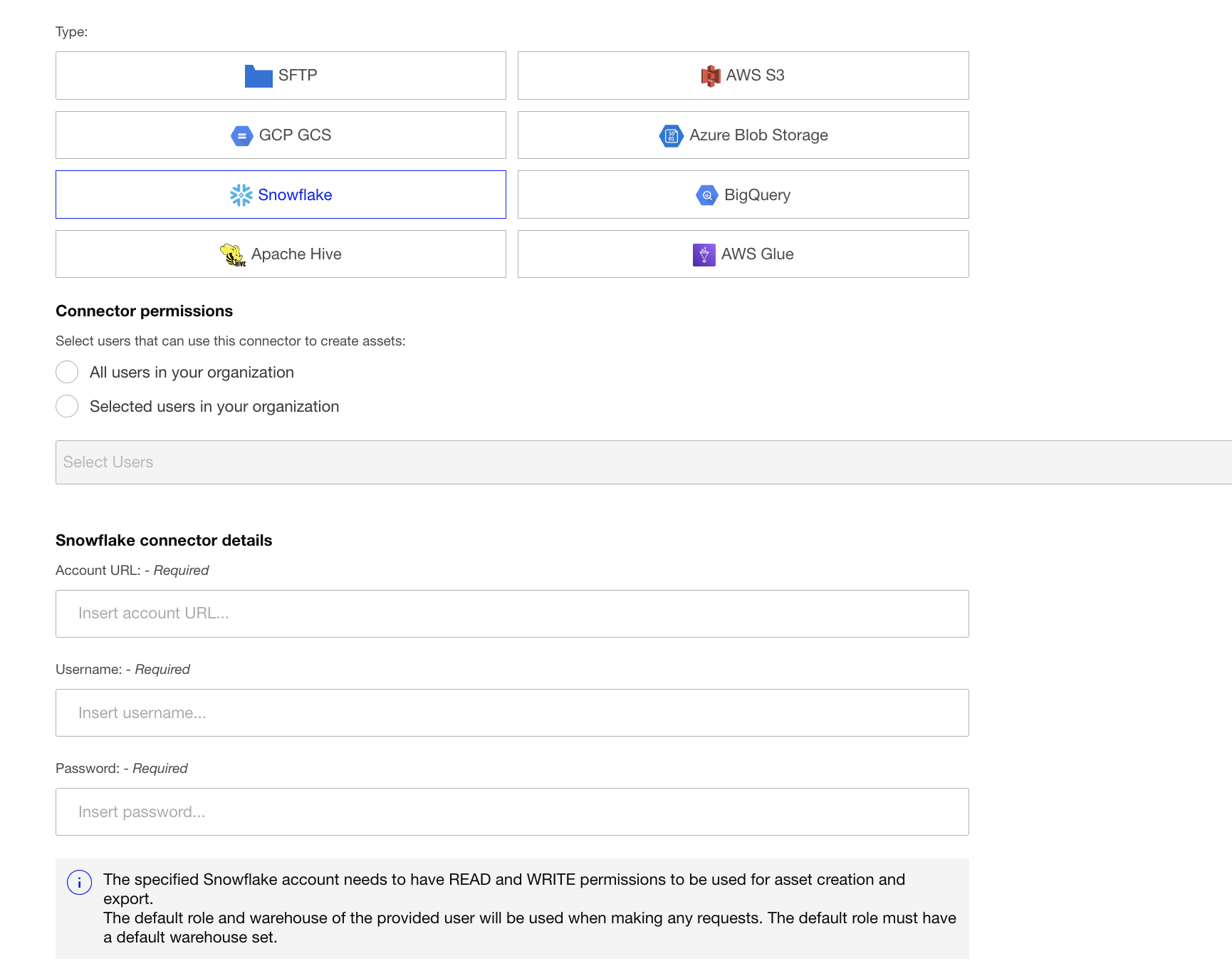Select All users in your organization radio
Screen dimensions: 1232x976
(67, 372)
